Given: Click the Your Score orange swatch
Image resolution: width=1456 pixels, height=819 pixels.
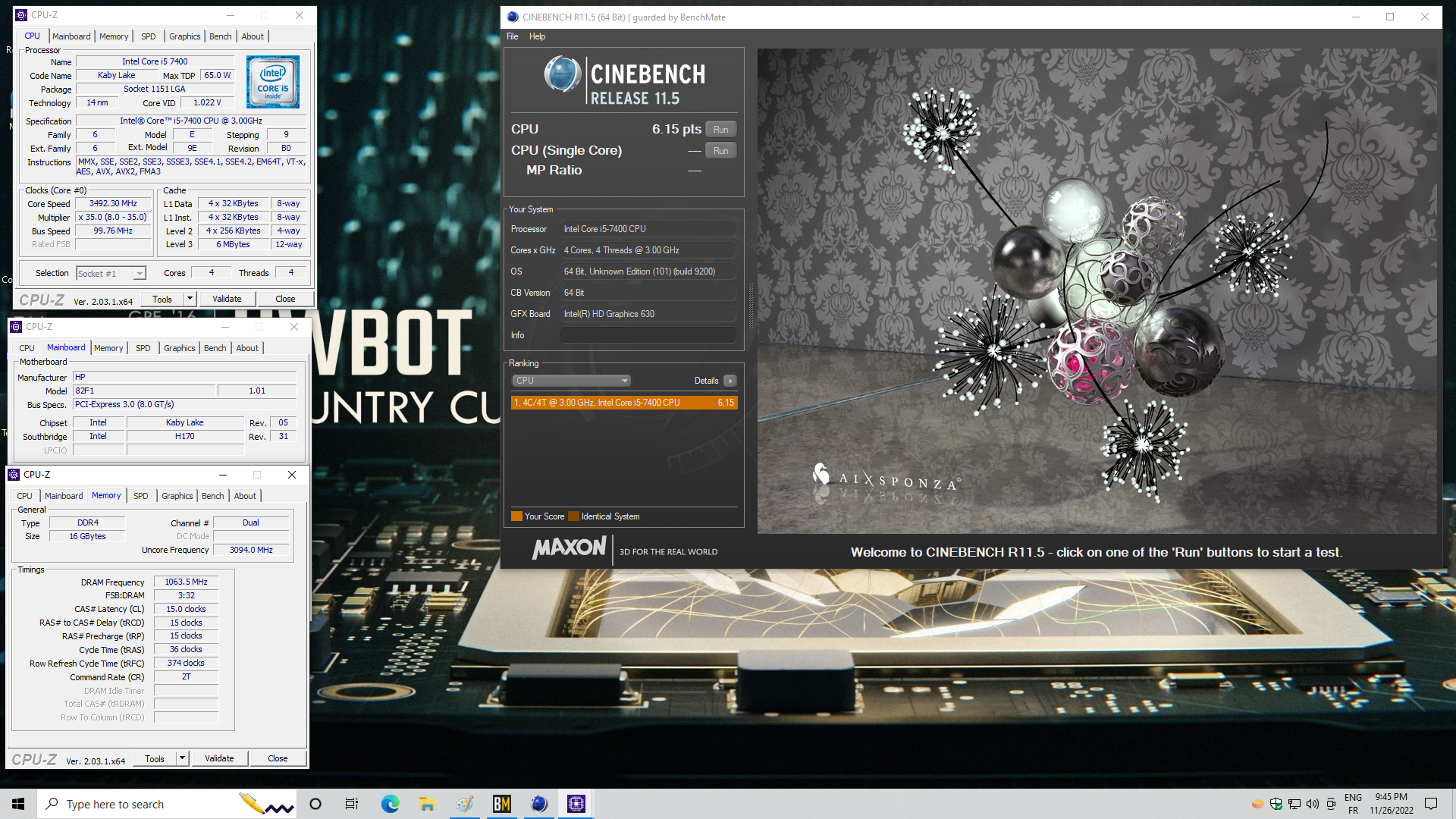Looking at the screenshot, I should [516, 516].
